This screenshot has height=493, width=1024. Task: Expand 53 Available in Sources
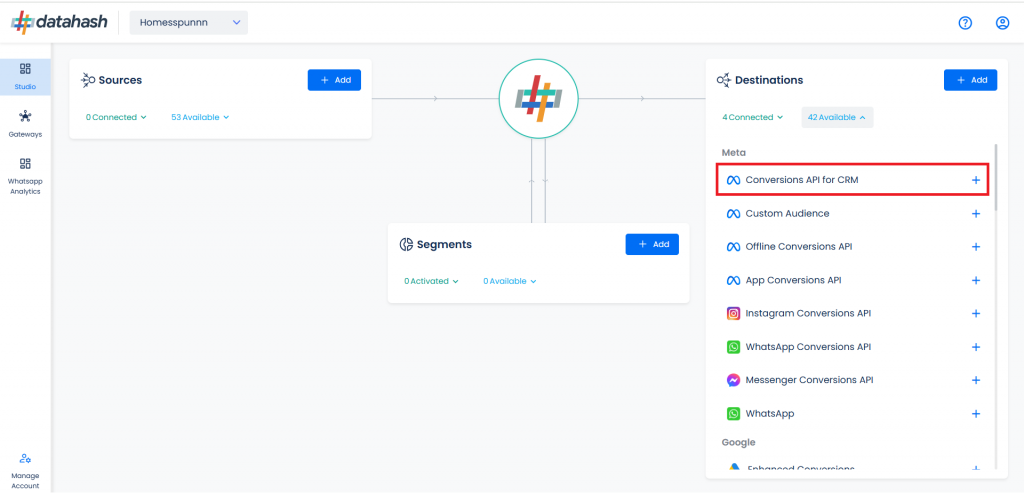point(200,118)
